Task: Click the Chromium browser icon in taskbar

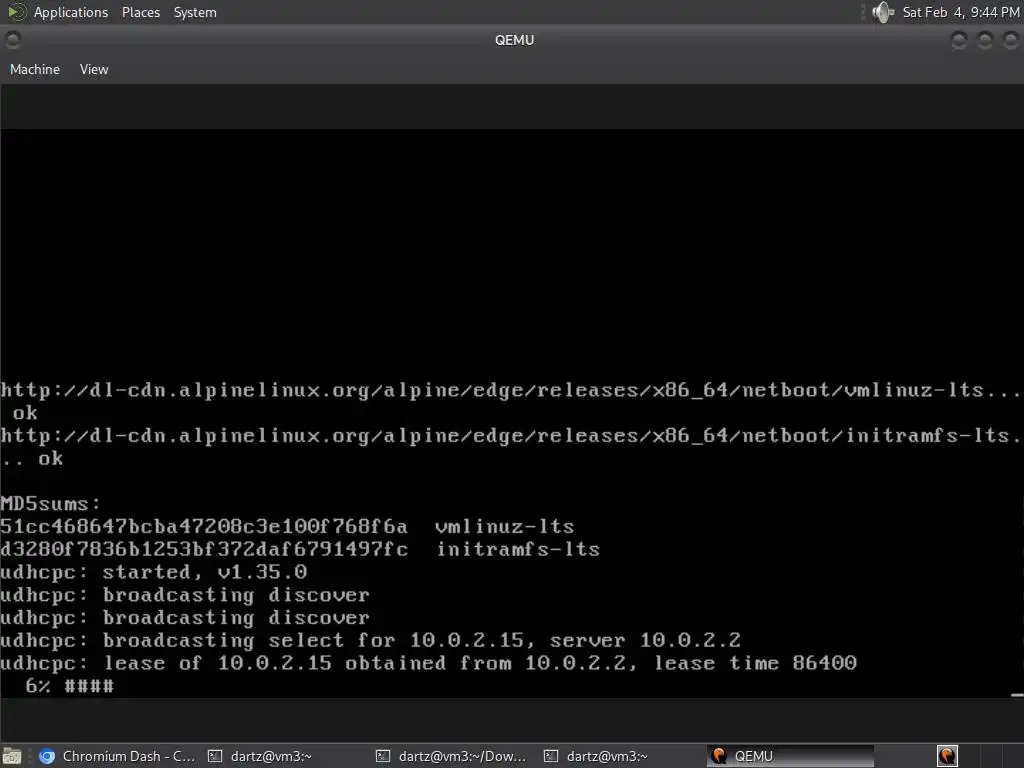Action: pyautogui.click(x=47, y=756)
